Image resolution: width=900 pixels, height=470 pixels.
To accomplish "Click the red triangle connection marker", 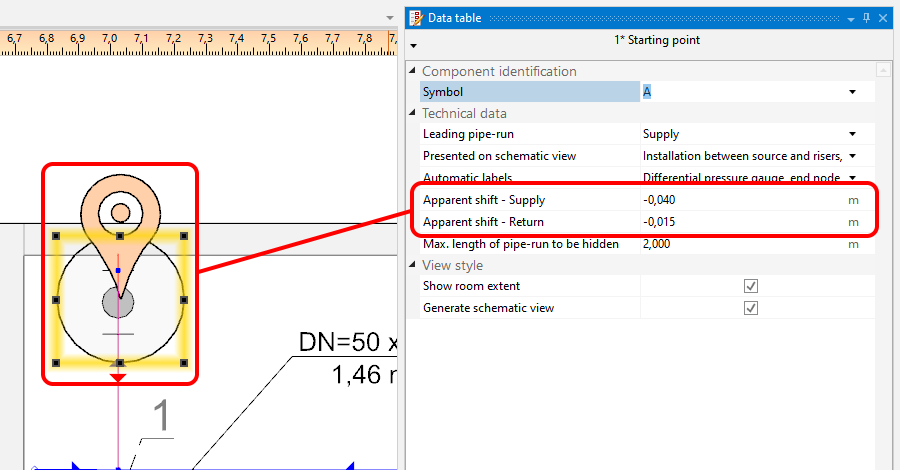I will pos(119,378).
